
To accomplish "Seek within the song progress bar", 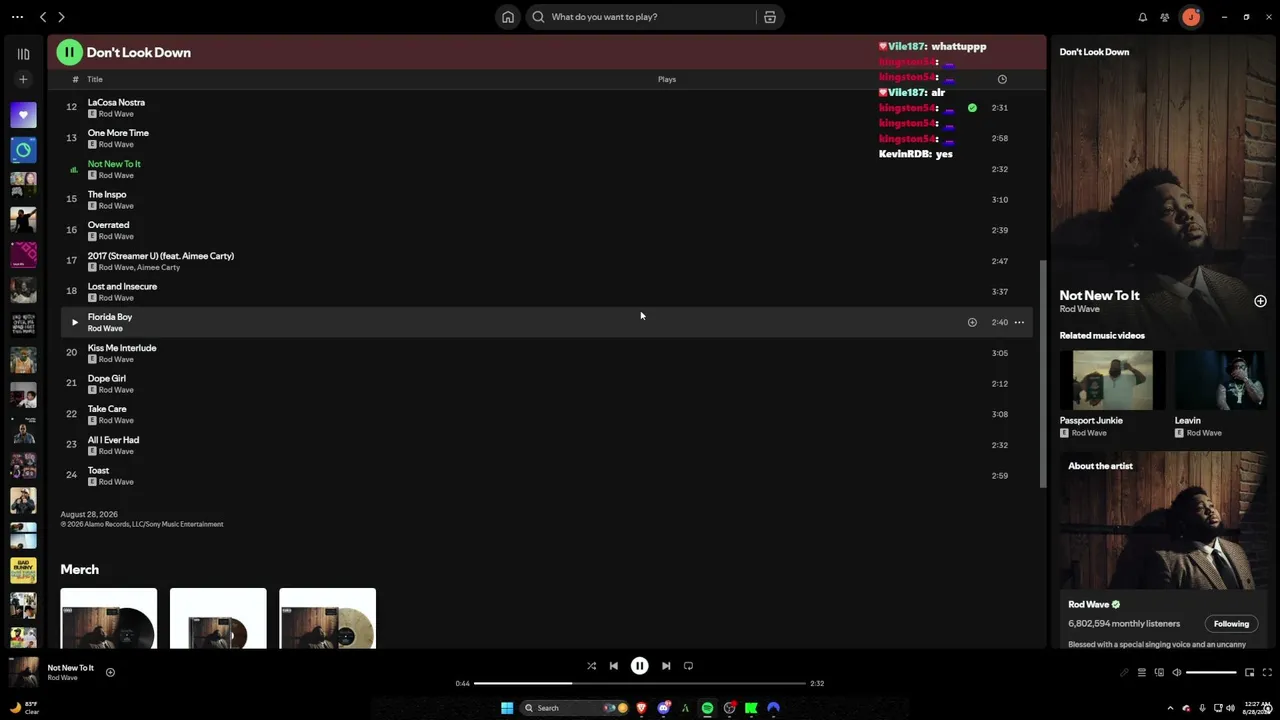I will tap(639, 683).
